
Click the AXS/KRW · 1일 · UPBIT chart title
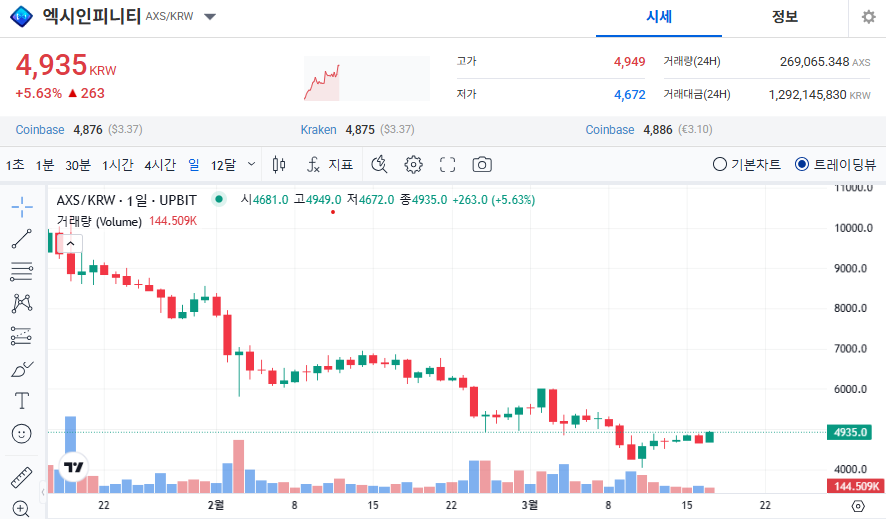[x=127, y=200]
